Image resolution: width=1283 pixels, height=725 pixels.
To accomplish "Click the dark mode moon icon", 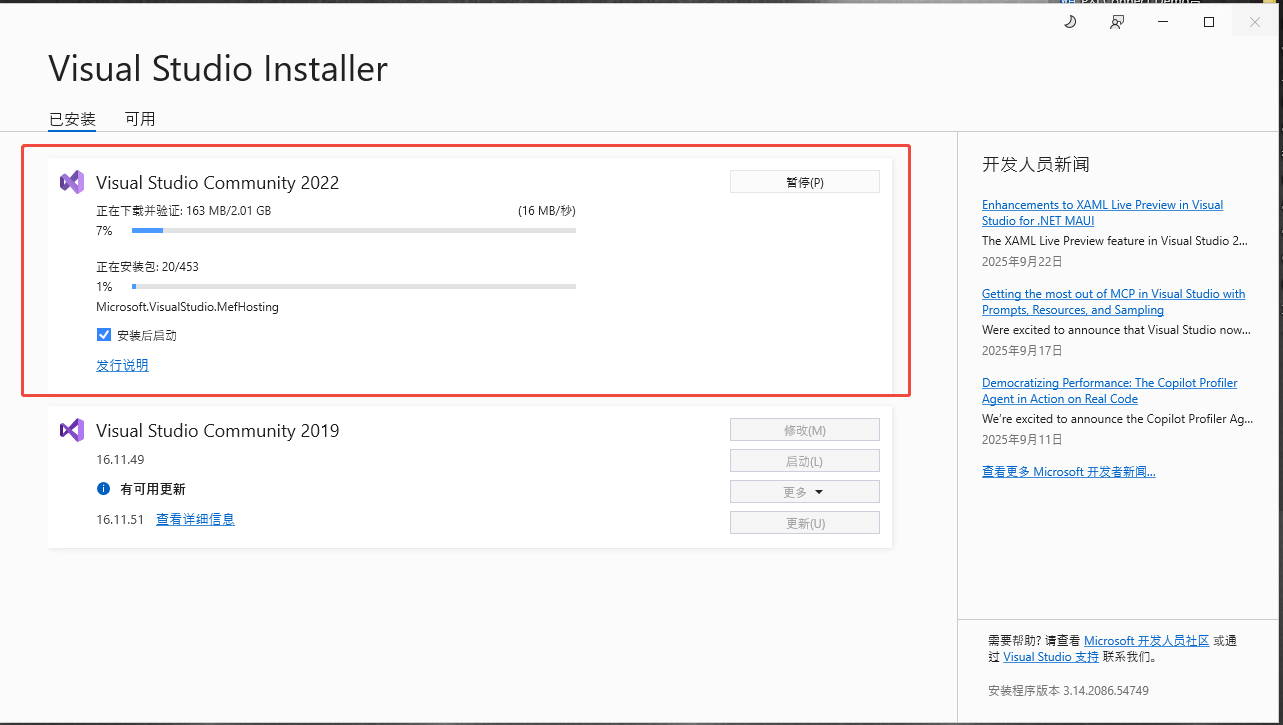I will click(x=1069, y=22).
